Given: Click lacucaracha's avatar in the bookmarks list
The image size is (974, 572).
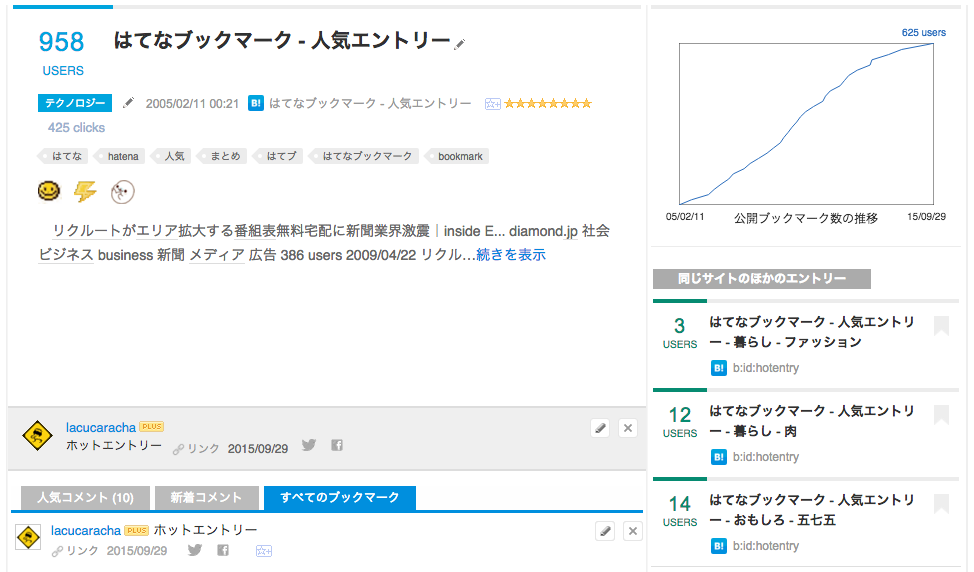Looking at the screenshot, I should click(x=28, y=537).
